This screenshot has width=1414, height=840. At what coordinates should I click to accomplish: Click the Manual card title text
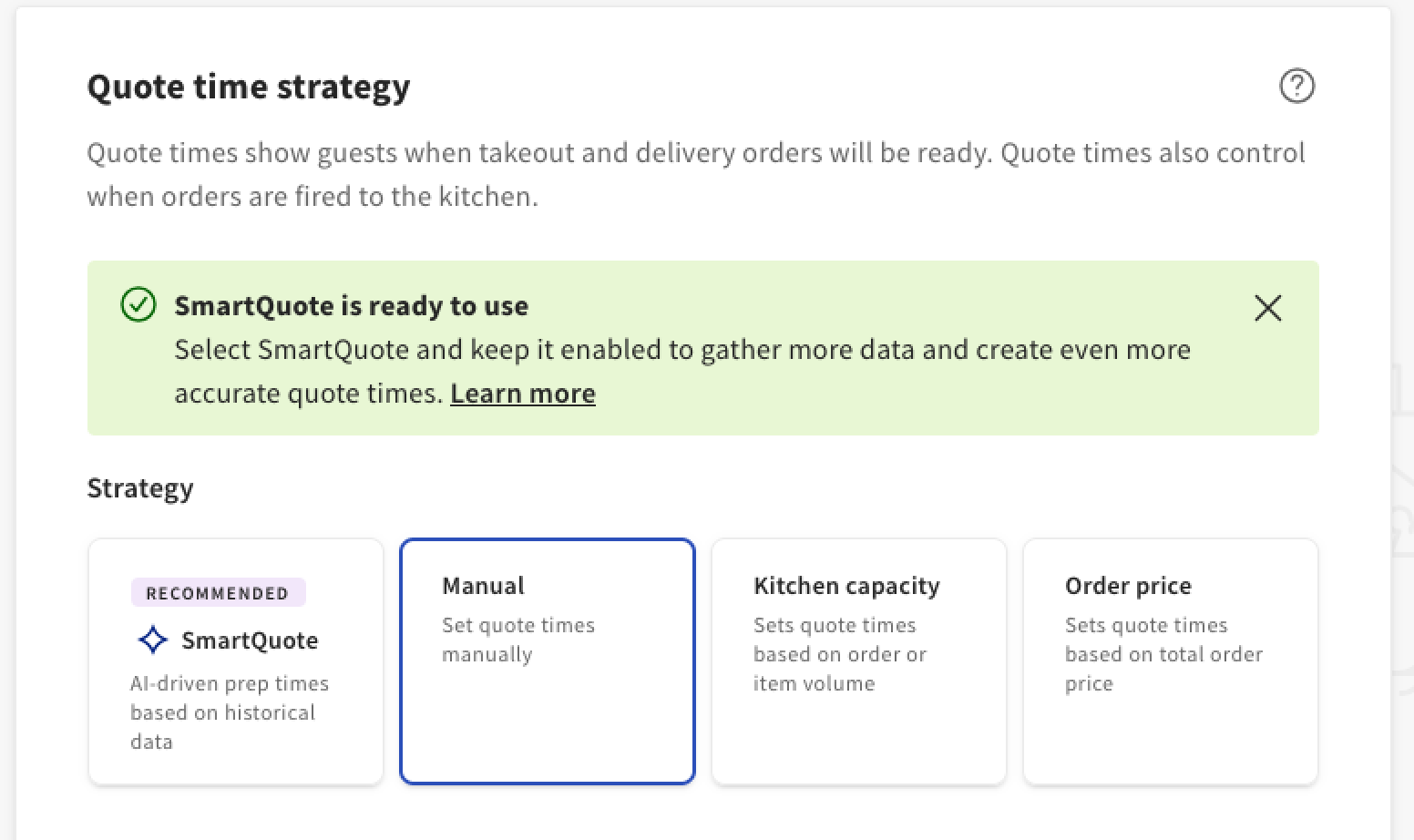pyautogui.click(x=483, y=586)
